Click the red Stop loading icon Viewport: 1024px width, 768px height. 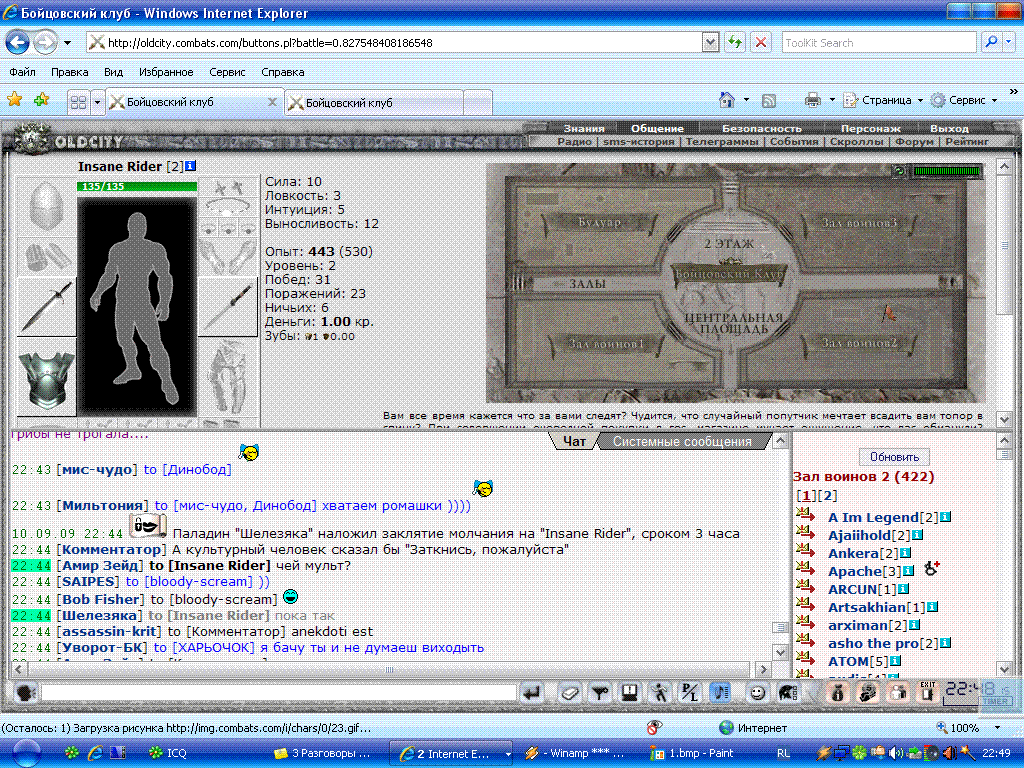click(x=761, y=42)
